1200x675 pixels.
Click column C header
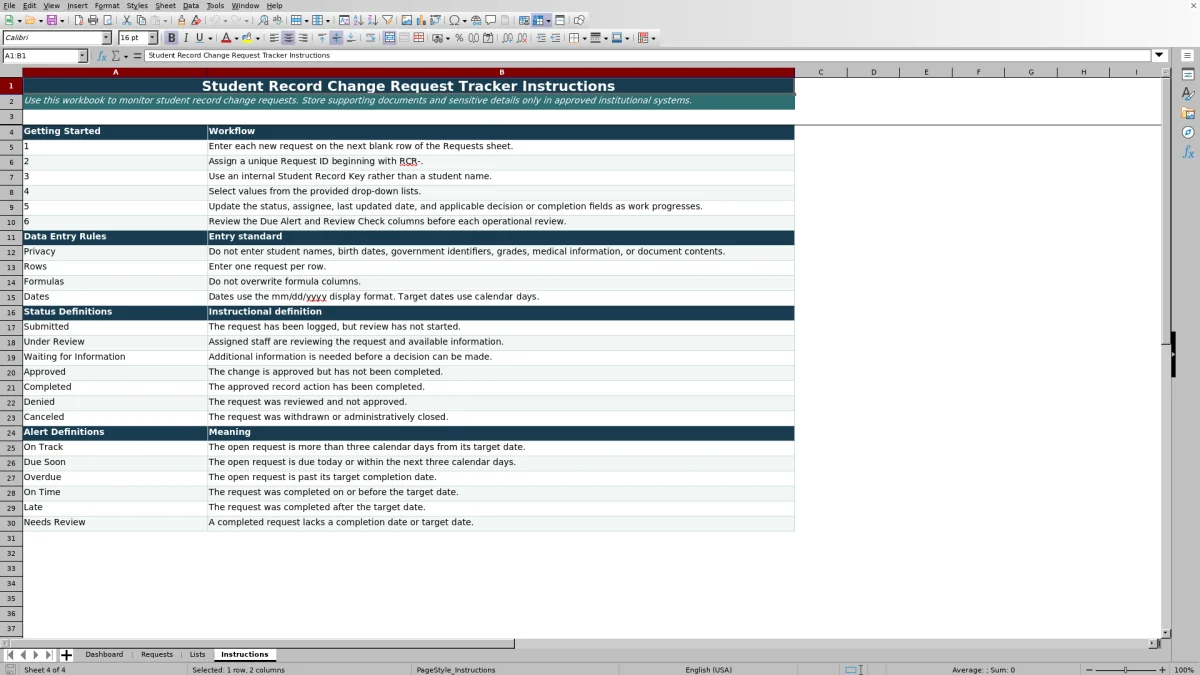(821, 72)
